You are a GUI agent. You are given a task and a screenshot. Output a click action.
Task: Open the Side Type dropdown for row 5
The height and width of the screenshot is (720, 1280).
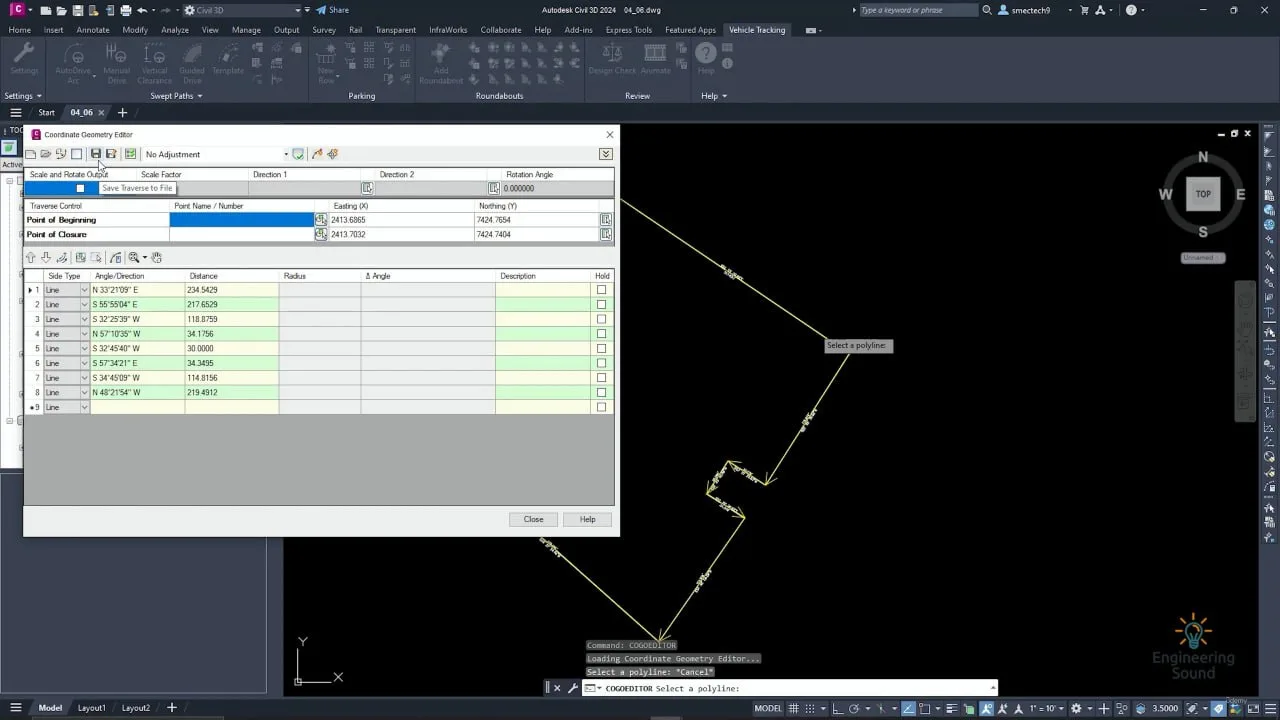[84, 348]
